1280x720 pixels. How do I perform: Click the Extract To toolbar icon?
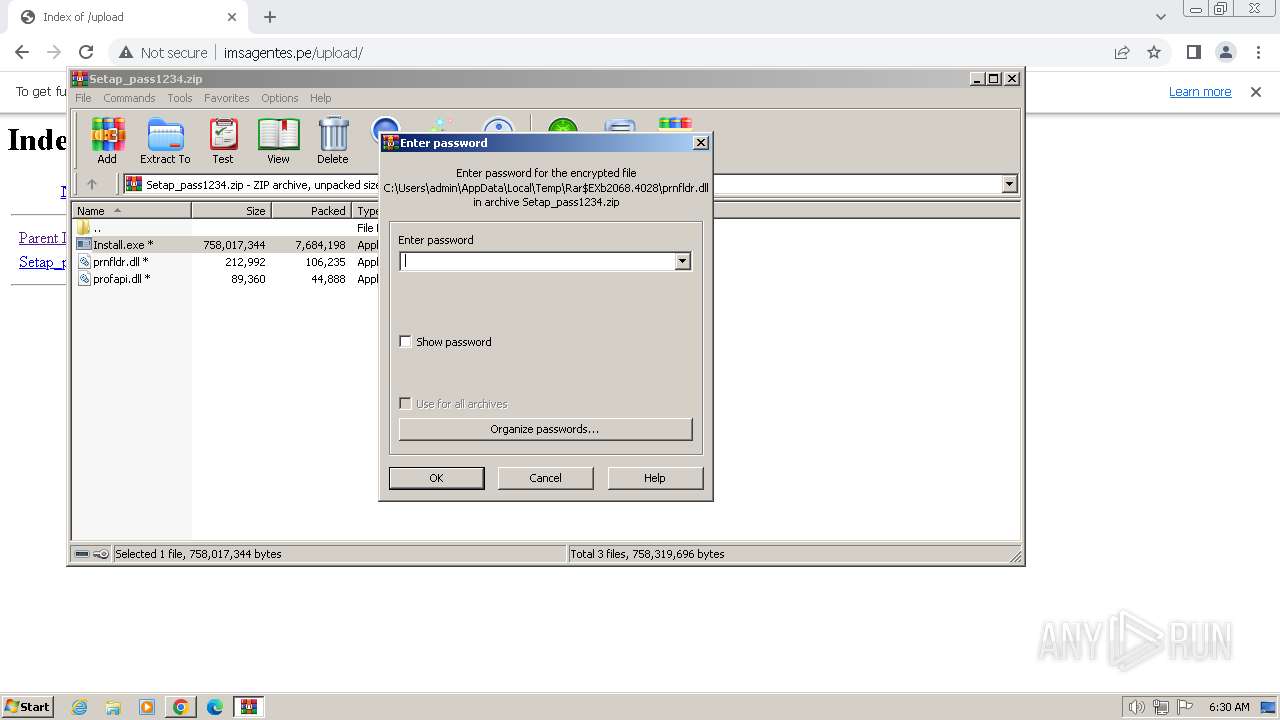[x=165, y=140]
